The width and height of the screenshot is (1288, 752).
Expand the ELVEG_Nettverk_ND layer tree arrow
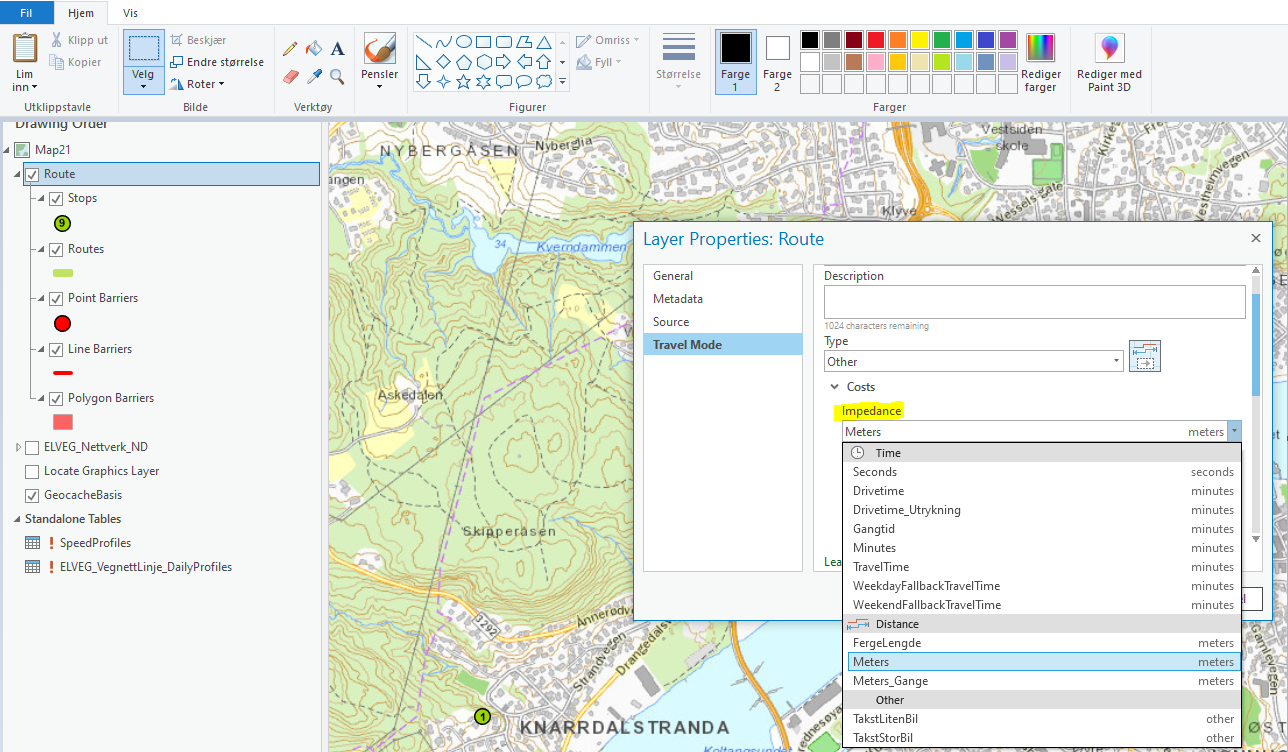[x=17, y=447]
